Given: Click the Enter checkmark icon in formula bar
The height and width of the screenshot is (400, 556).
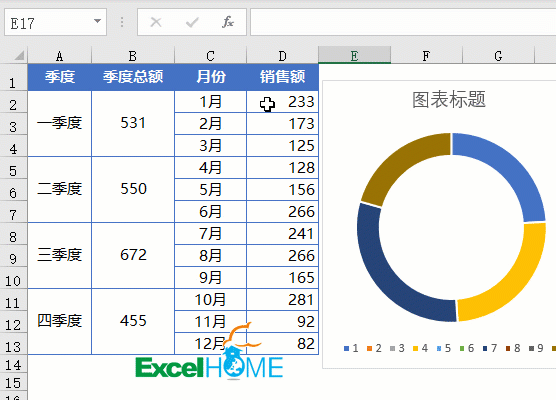Looking at the screenshot, I should (192, 23).
